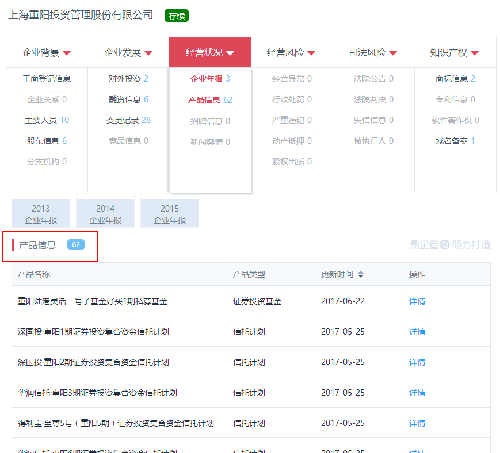Image resolution: width=500 pixels, height=453 pixels.
Task: Open the 2014 企业年报 tile
Action: pyautogui.click(x=105, y=213)
